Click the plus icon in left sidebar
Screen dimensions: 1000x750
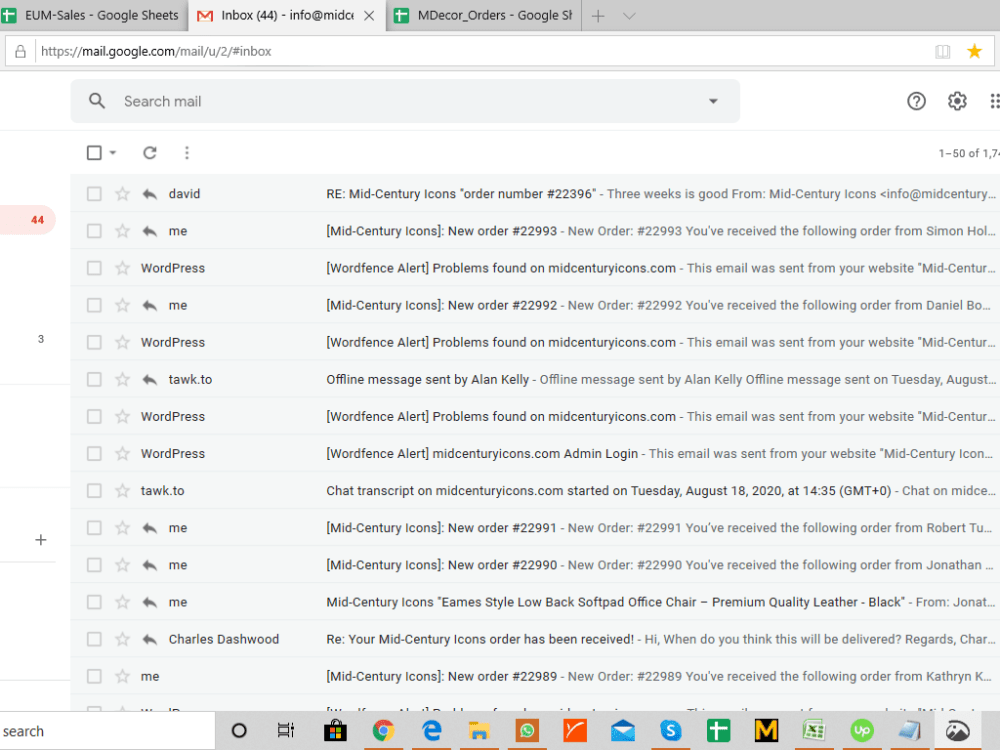pos(41,540)
